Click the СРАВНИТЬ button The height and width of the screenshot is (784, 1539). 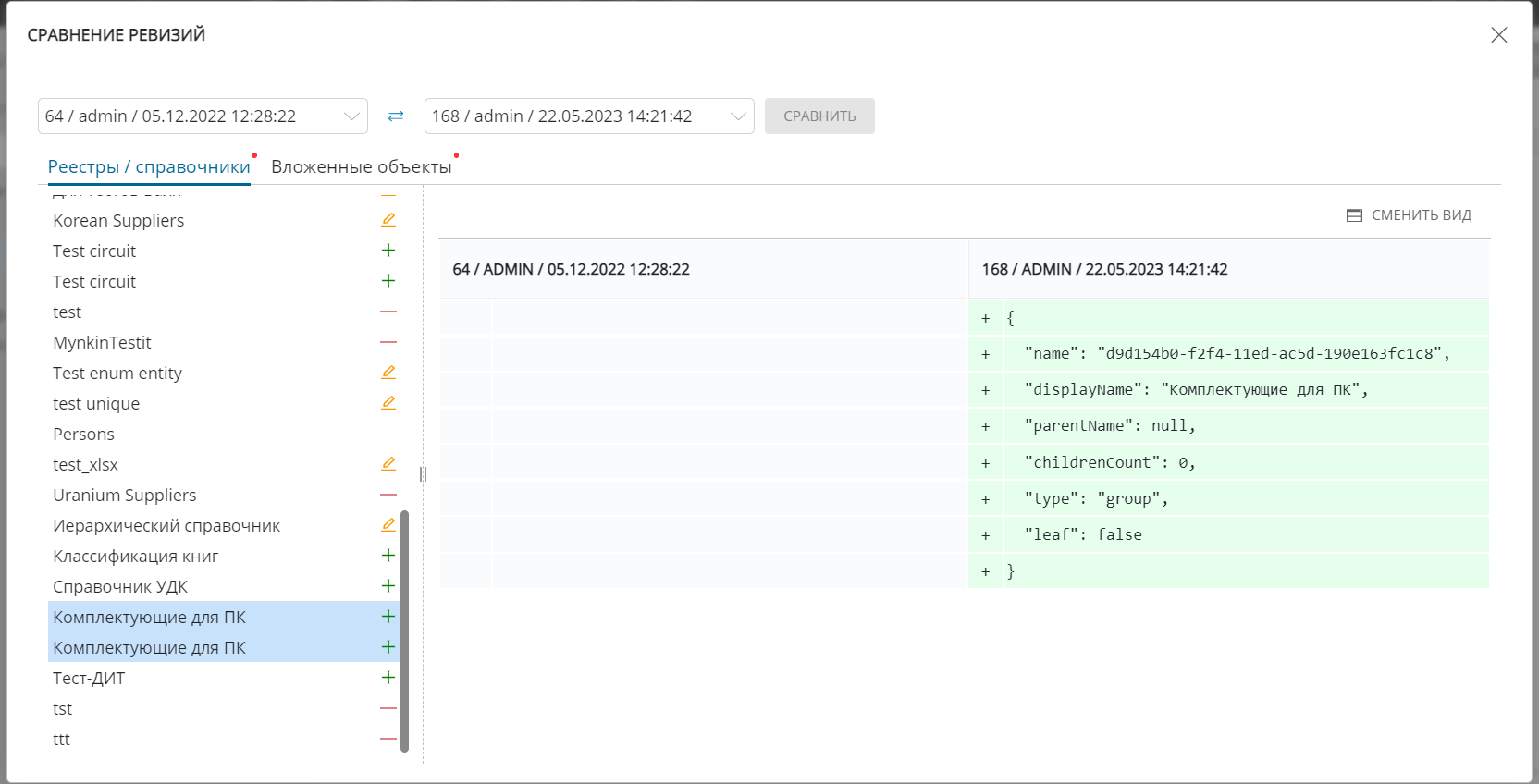819,116
